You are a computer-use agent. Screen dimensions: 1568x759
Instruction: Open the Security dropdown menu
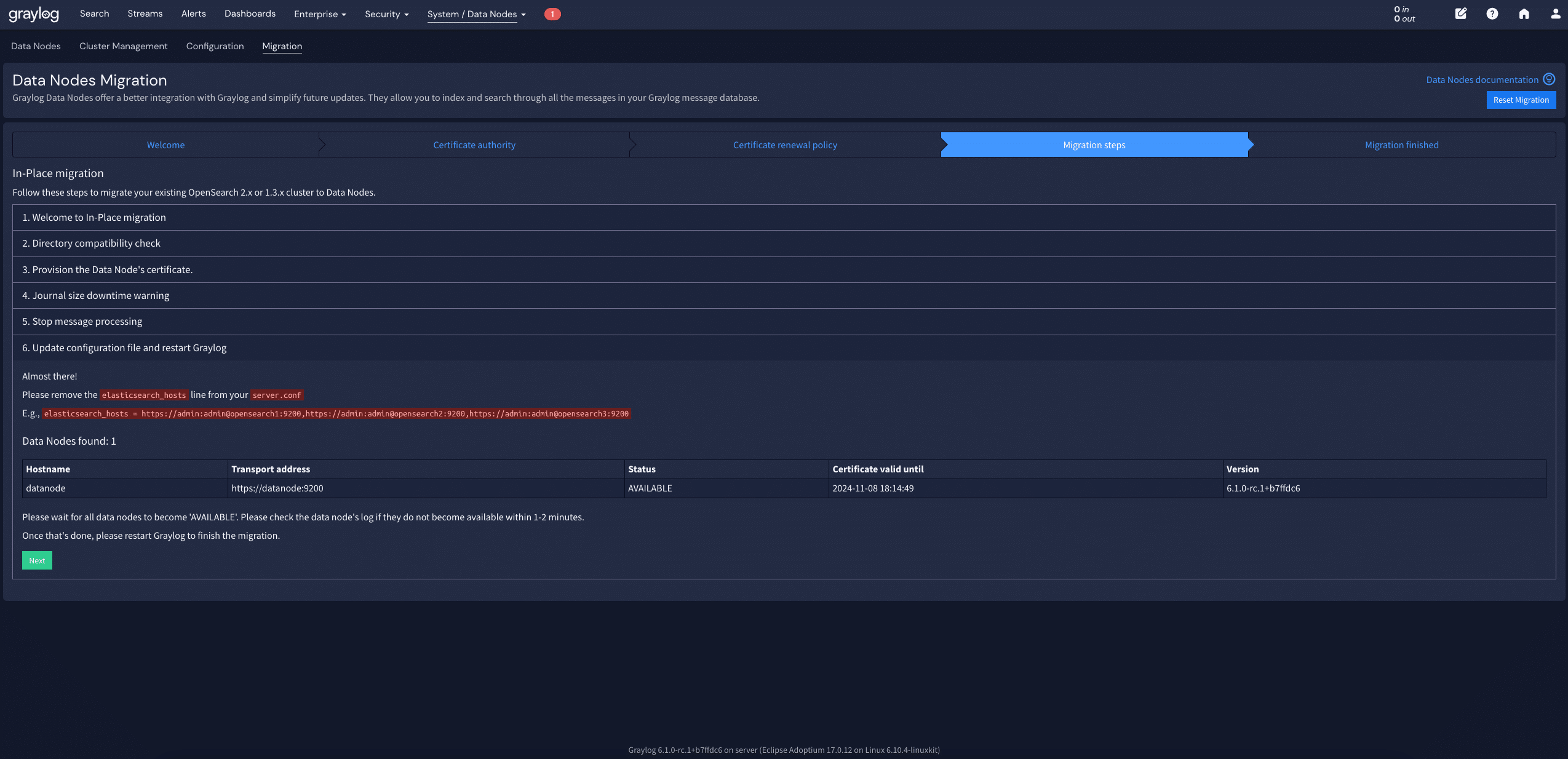coord(386,14)
